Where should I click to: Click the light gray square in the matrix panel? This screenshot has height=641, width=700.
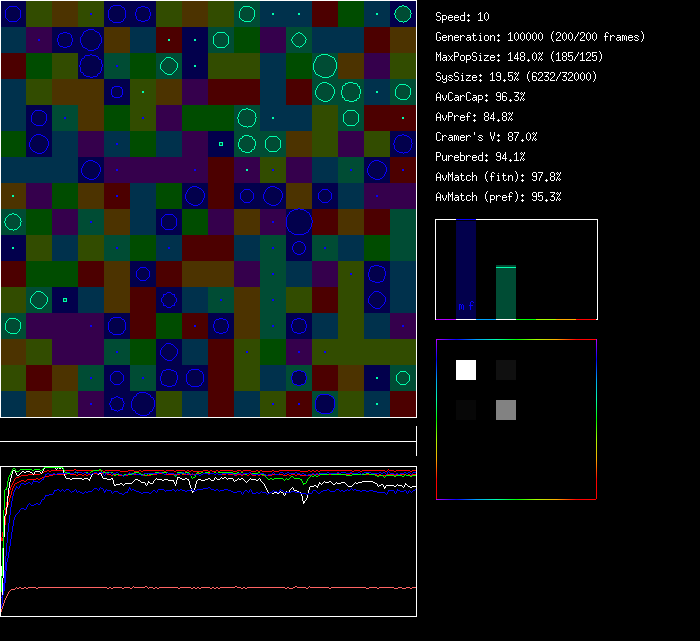(x=506, y=409)
